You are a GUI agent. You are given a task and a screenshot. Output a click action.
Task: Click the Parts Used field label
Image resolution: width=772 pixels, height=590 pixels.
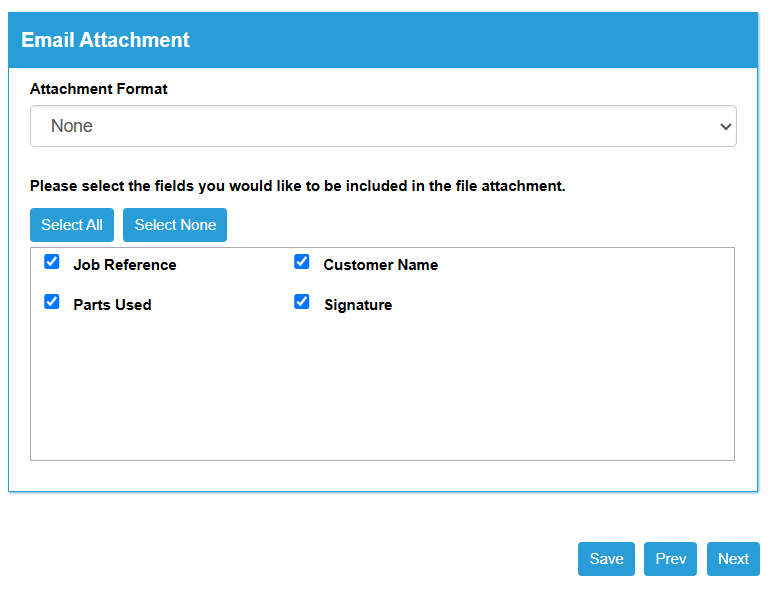point(112,305)
